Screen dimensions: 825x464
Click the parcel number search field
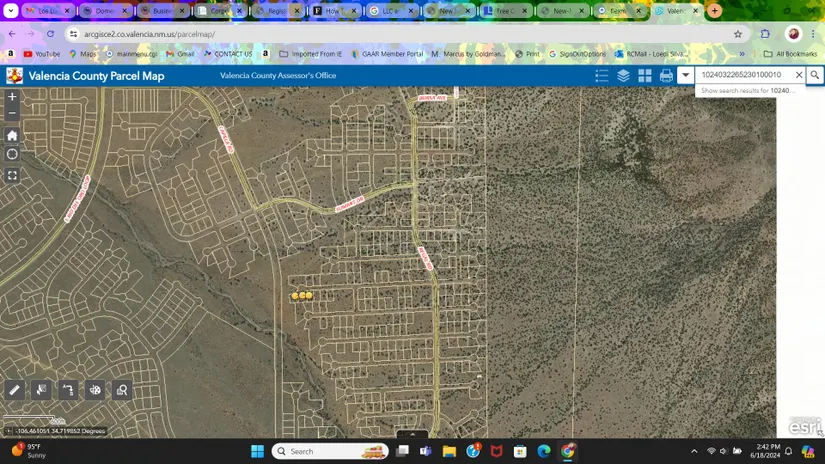coord(744,75)
